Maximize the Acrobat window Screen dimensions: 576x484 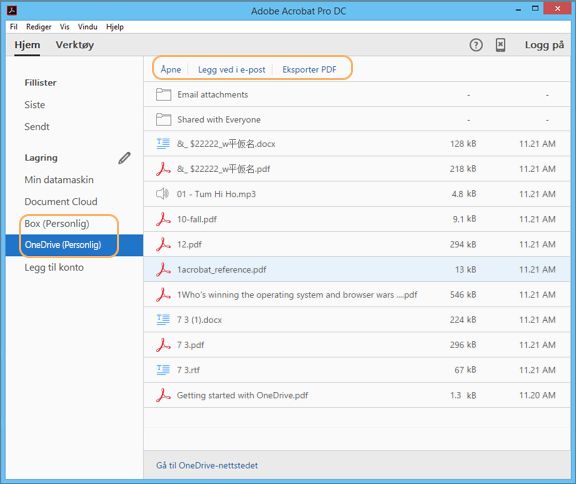535,9
